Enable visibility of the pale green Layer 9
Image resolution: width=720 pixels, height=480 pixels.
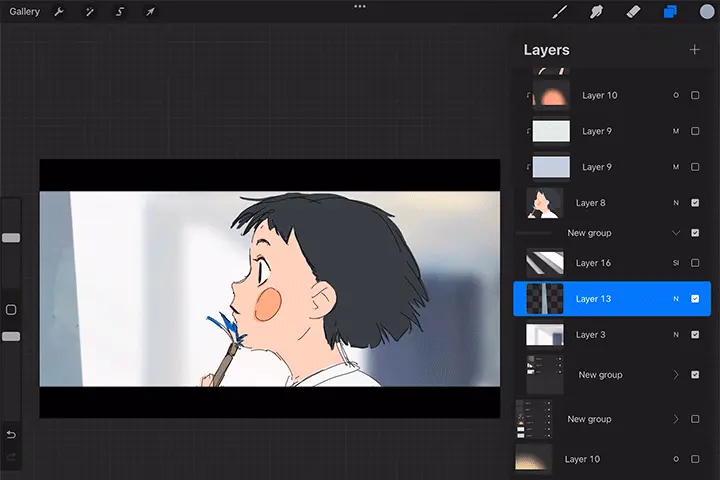point(695,131)
